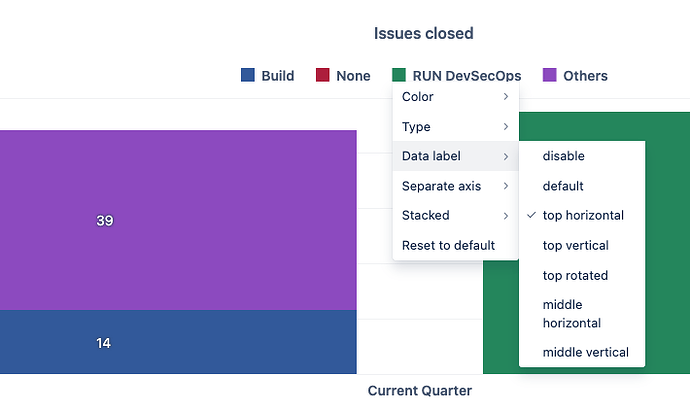Click the purple bar segment labeled 39
The width and height of the screenshot is (690, 410).
point(178,220)
